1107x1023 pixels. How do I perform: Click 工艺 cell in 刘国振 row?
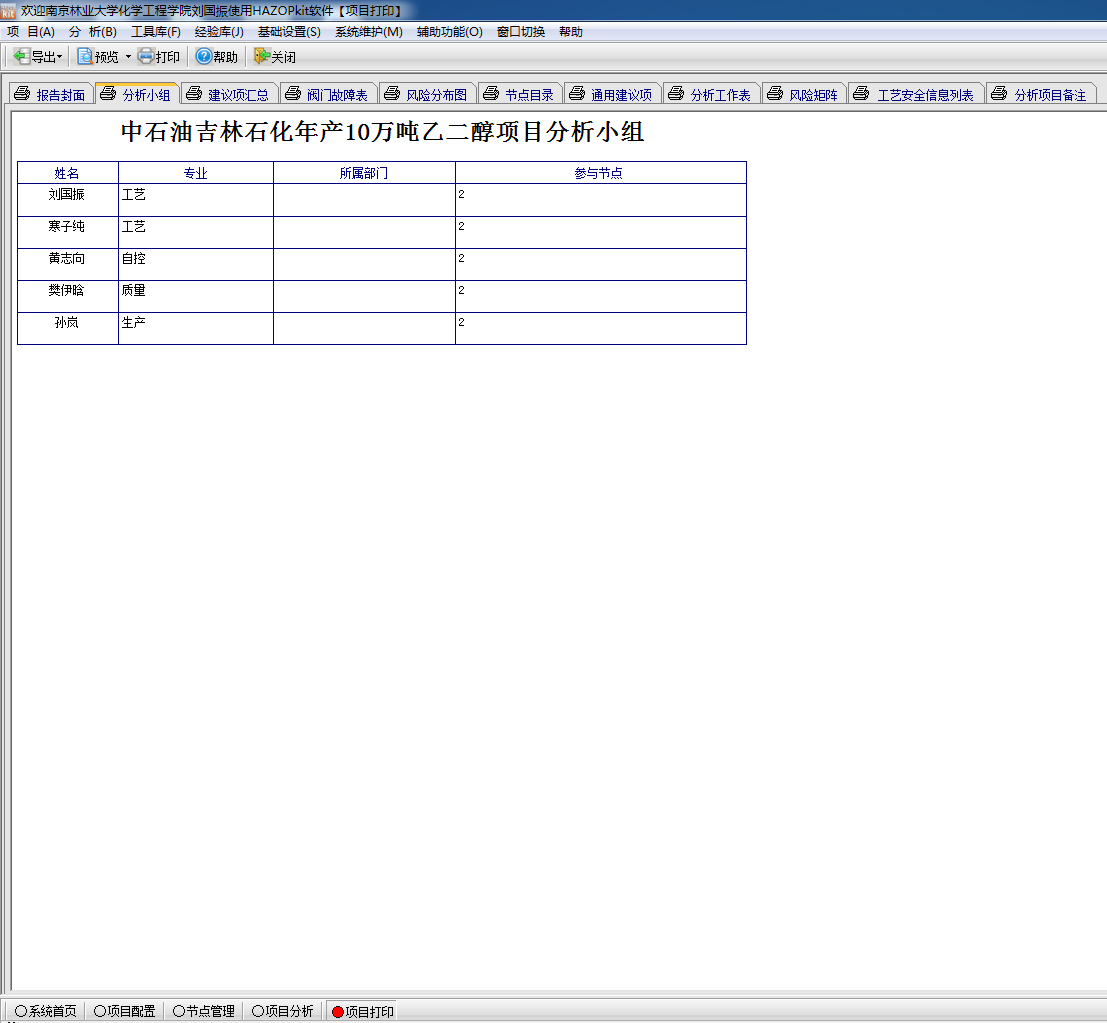(x=196, y=200)
